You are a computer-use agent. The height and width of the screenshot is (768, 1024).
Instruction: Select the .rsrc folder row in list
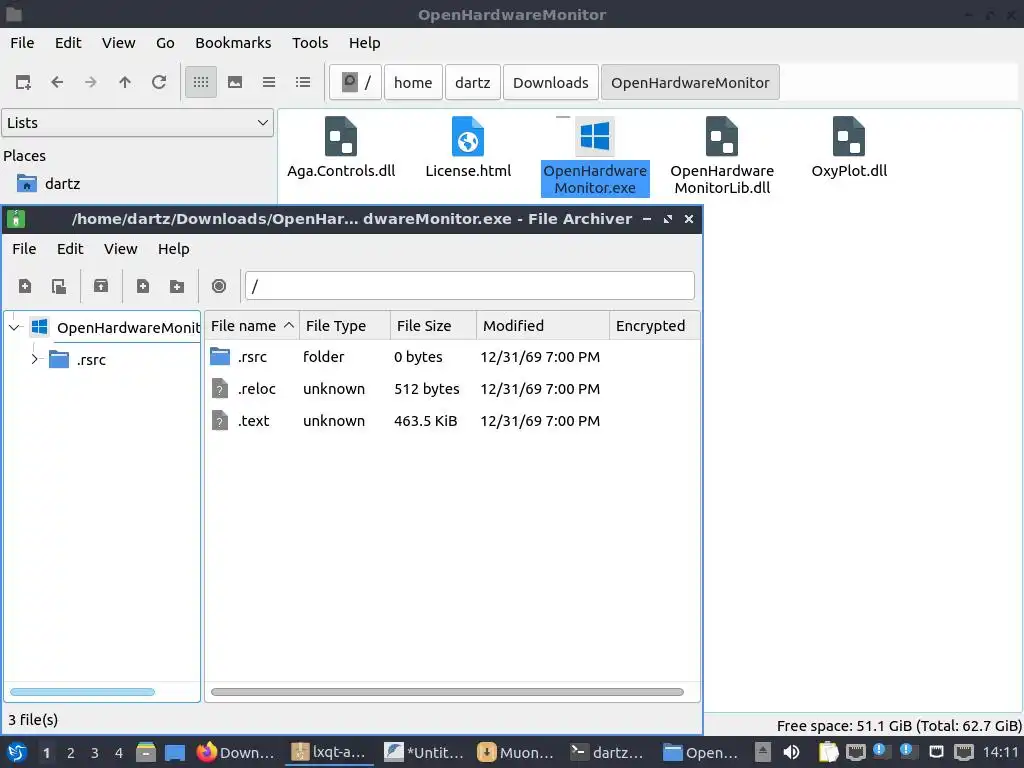point(452,357)
